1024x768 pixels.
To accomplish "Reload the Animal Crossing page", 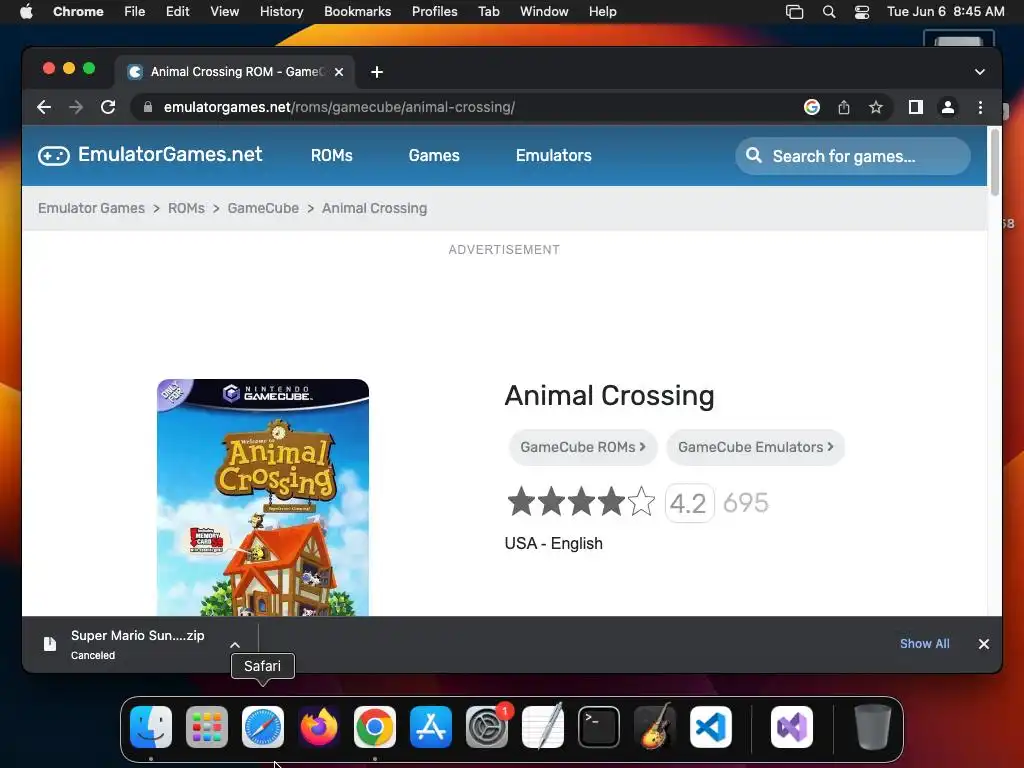I will pos(108,107).
